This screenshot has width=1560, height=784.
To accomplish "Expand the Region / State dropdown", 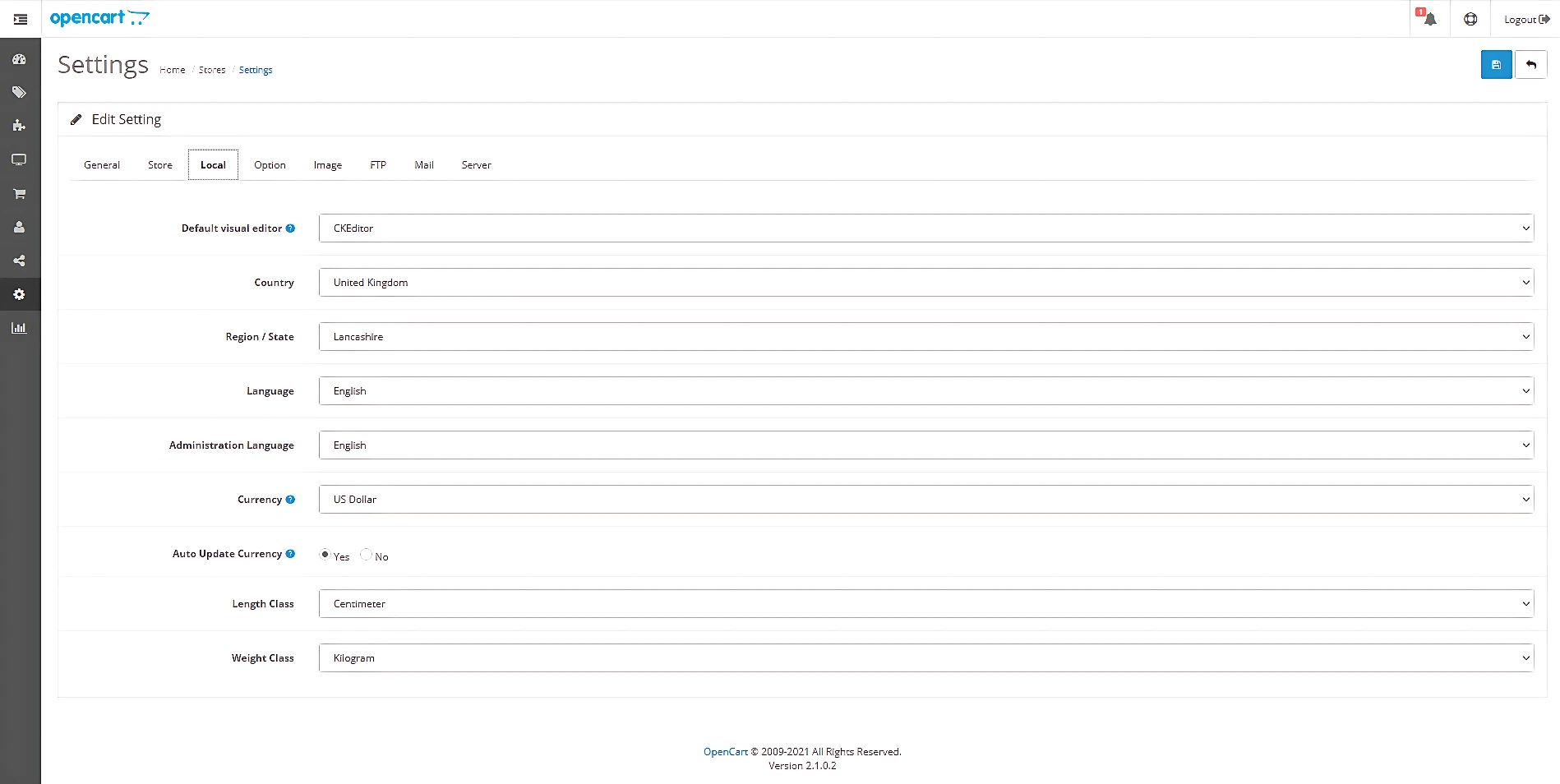I will pos(926,337).
